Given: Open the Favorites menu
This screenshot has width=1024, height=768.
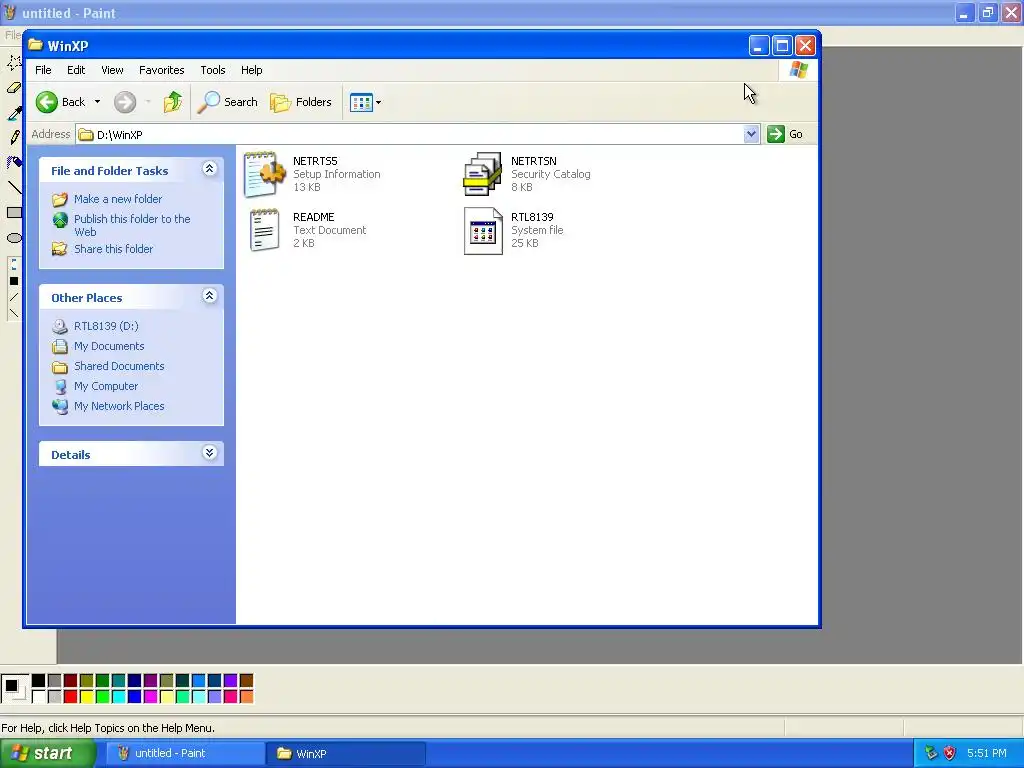Looking at the screenshot, I should coord(161,70).
